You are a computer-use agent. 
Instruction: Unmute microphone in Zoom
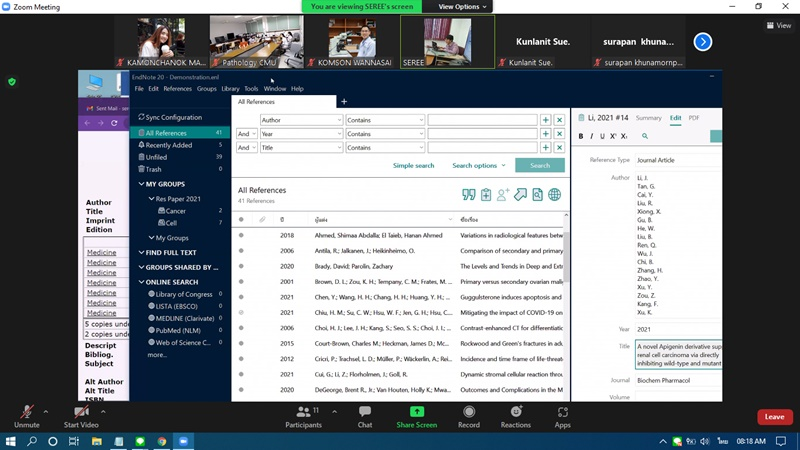(27, 416)
